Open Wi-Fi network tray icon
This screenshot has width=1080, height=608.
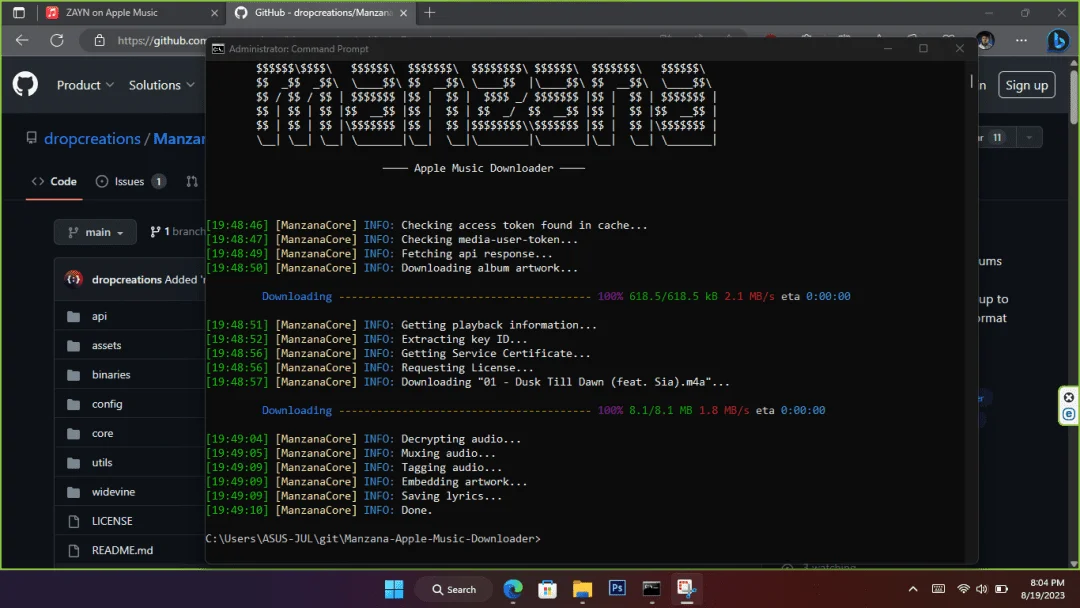[x=963, y=589]
